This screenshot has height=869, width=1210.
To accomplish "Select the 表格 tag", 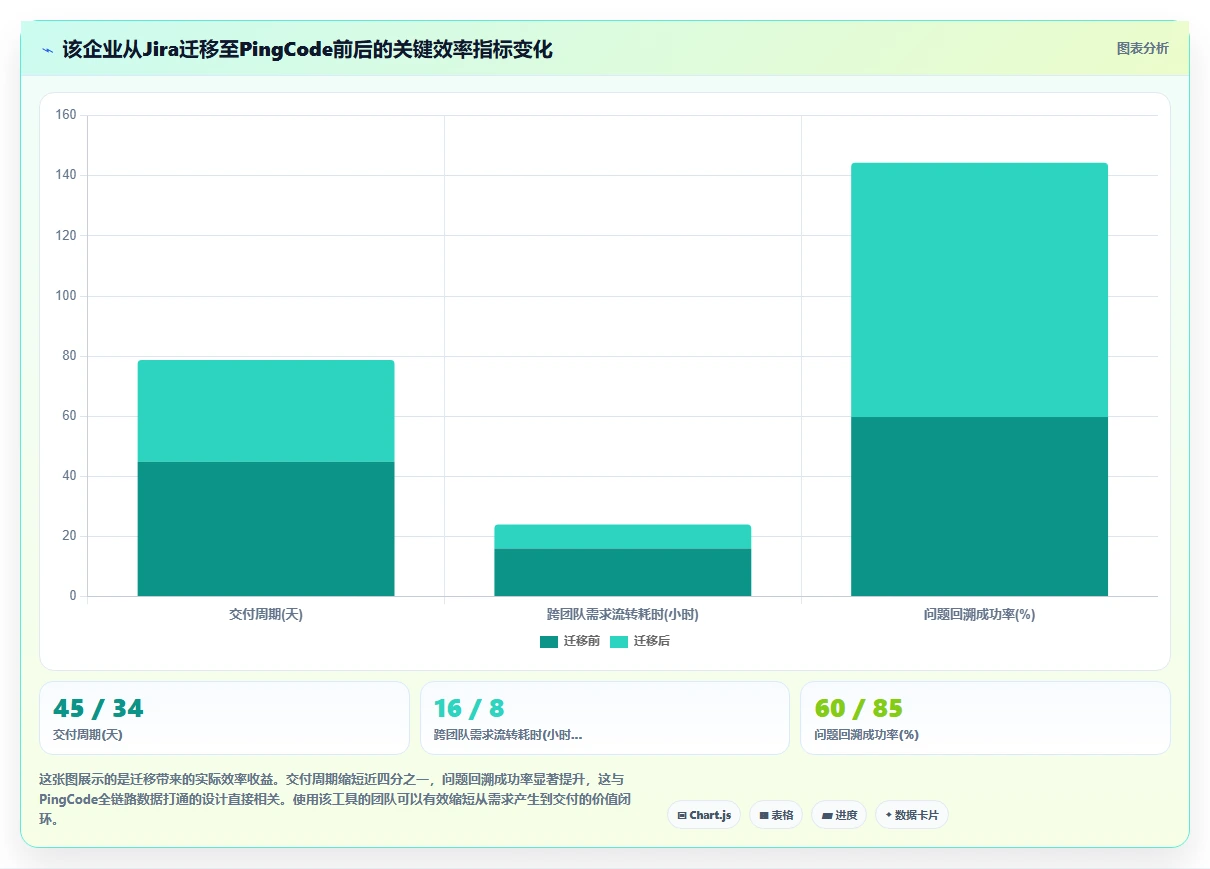I will tap(776, 815).
